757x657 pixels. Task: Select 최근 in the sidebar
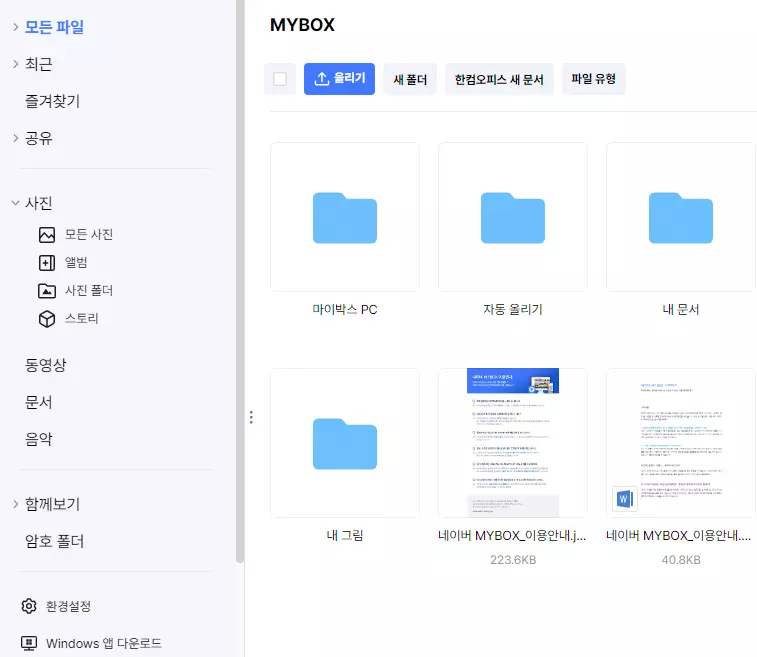coord(39,64)
